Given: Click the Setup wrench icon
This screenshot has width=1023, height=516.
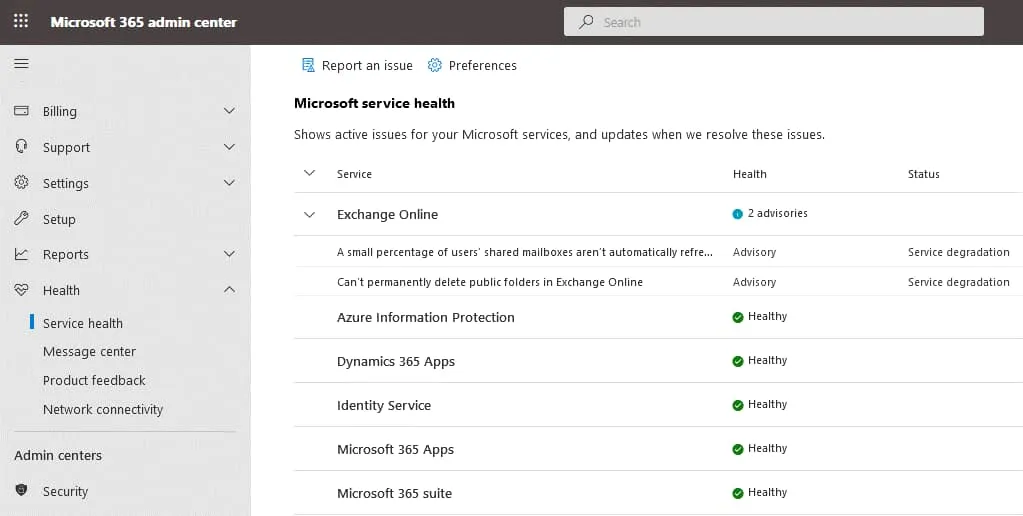Looking at the screenshot, I should pos(21,219).
